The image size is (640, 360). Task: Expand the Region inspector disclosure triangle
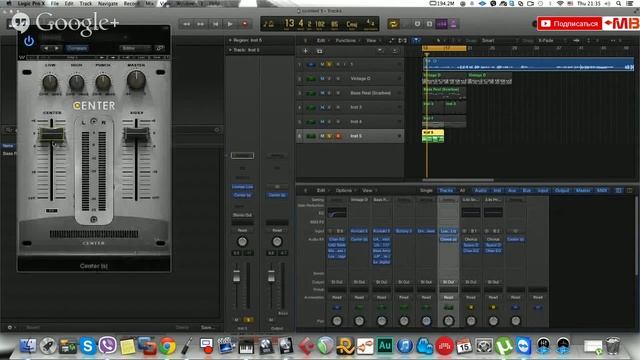click(x=230, y=40)
